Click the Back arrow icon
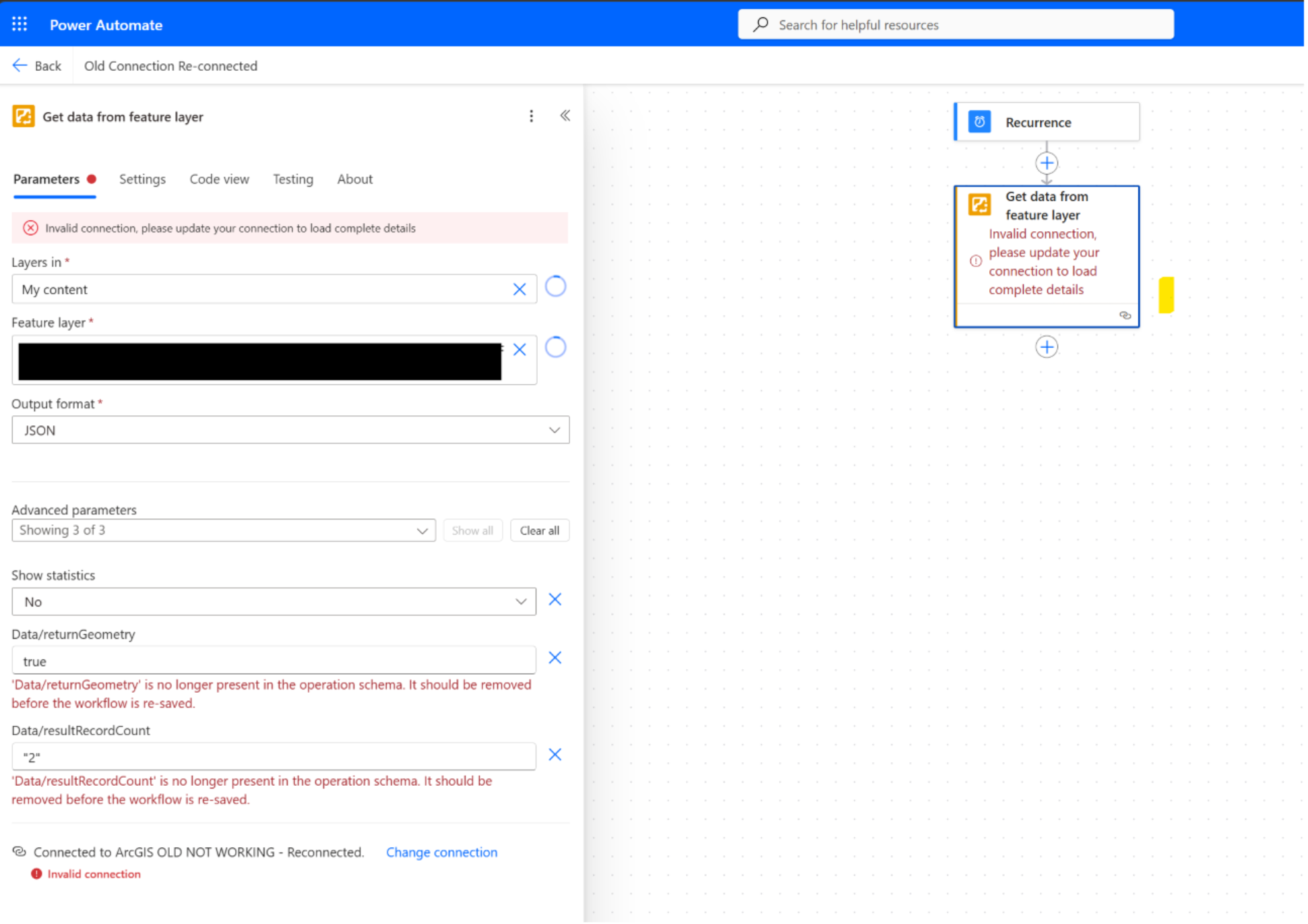 20,65
